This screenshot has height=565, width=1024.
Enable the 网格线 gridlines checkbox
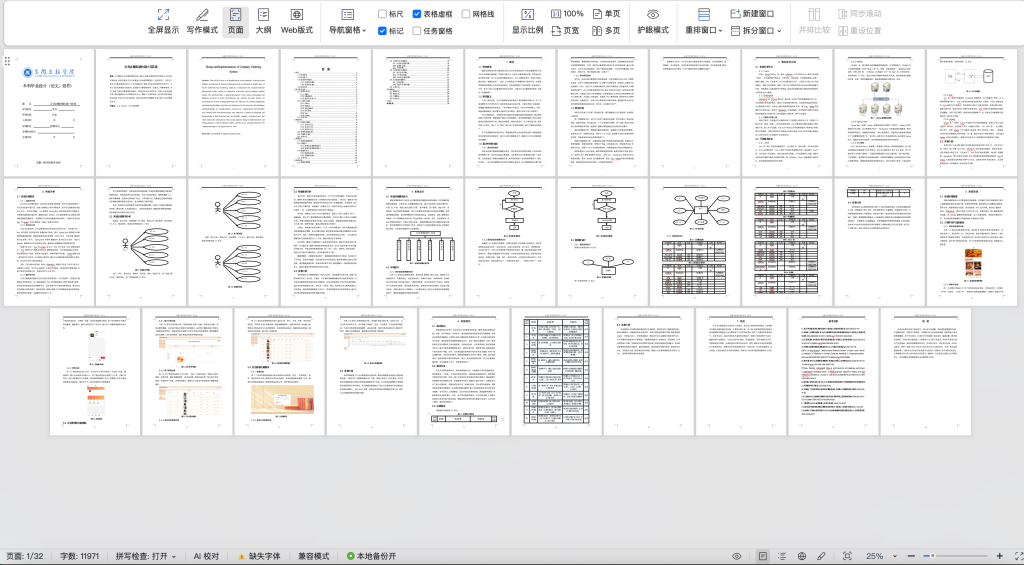click(x=466, y=14)
